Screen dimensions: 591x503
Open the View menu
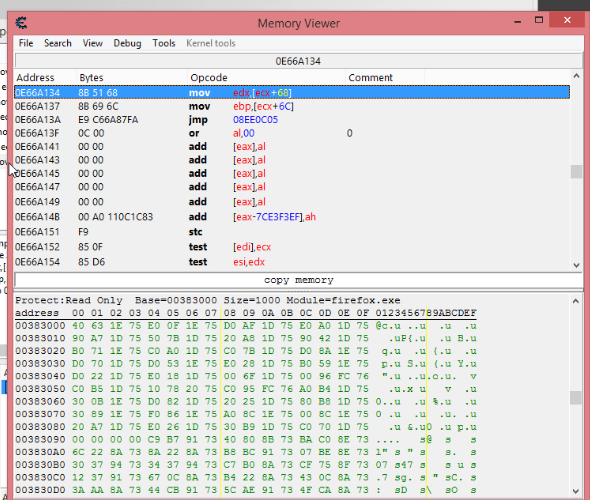click(92, 43)
